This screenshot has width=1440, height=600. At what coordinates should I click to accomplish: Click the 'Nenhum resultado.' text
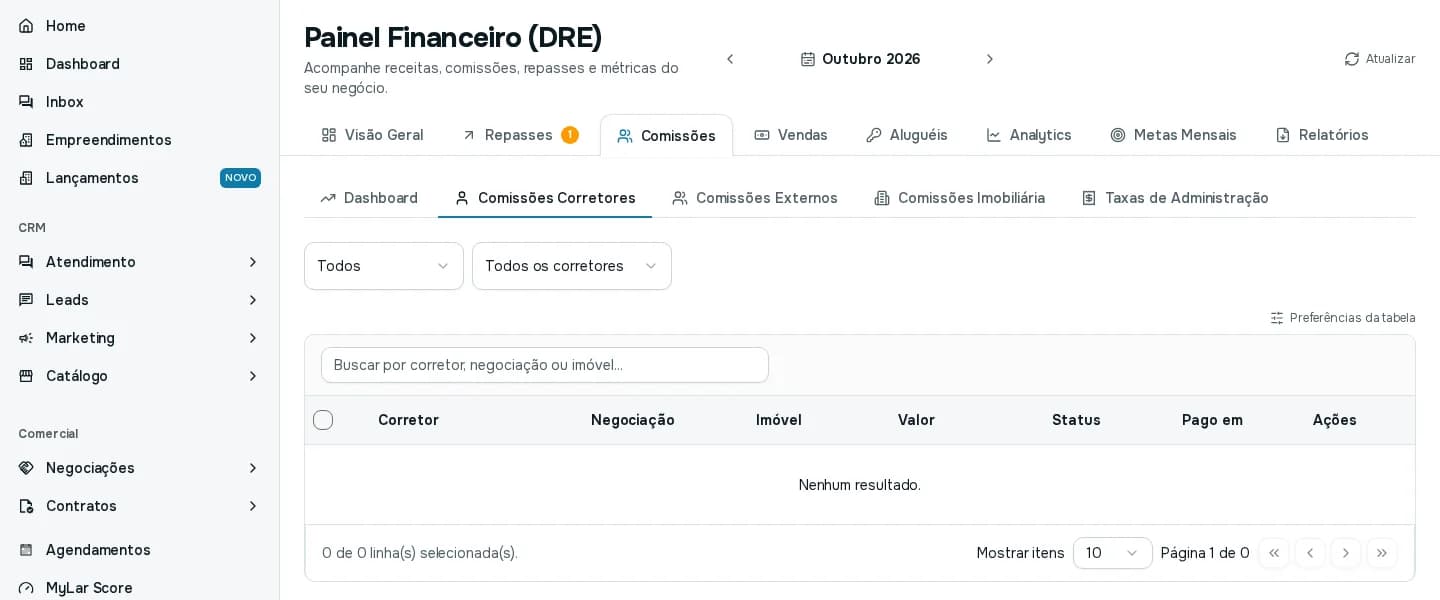[860, 485]
